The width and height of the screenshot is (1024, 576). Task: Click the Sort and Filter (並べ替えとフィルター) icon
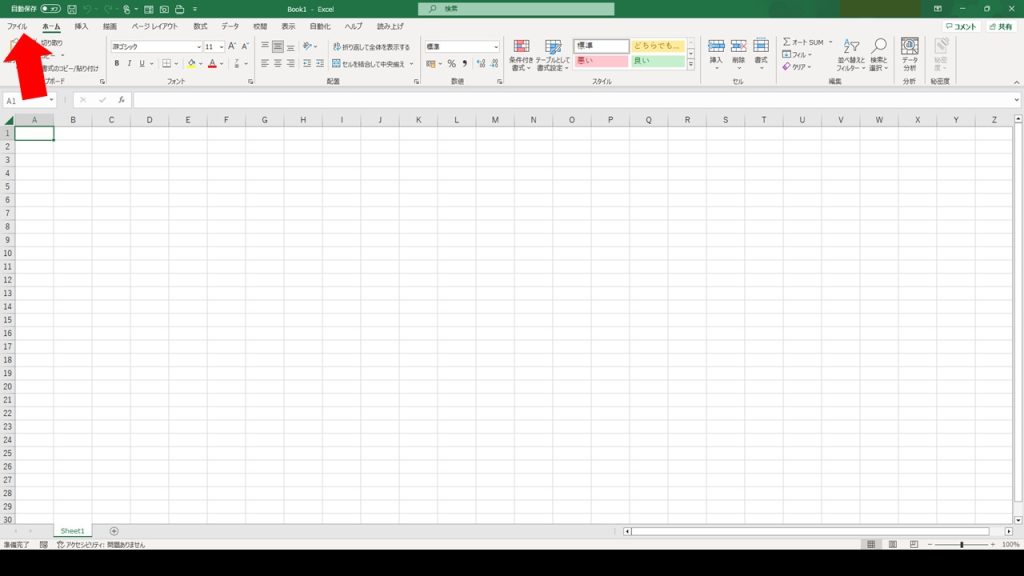(x=851, y=53)
